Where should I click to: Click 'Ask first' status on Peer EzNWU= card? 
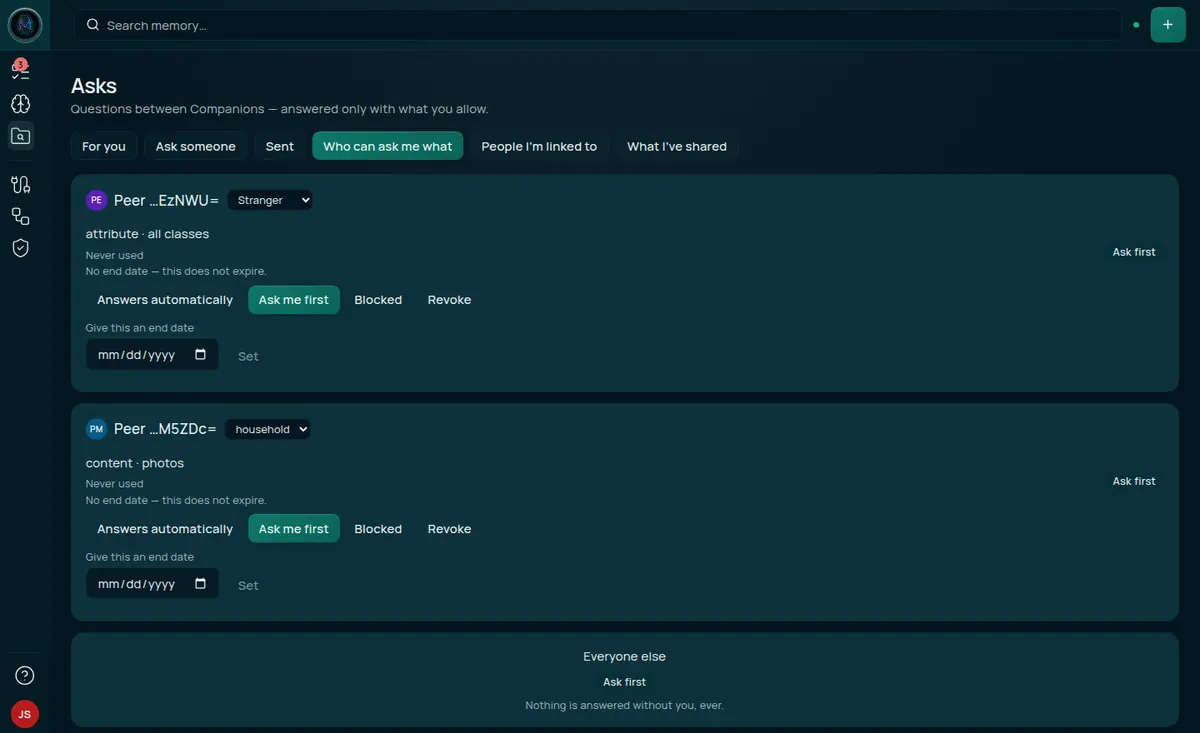[1134, 252]
